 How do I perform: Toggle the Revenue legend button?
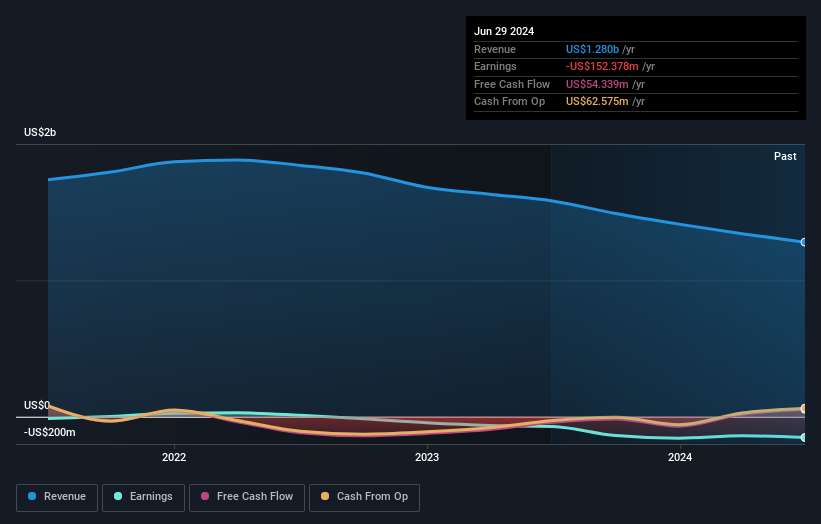click(x=57, y=497)
